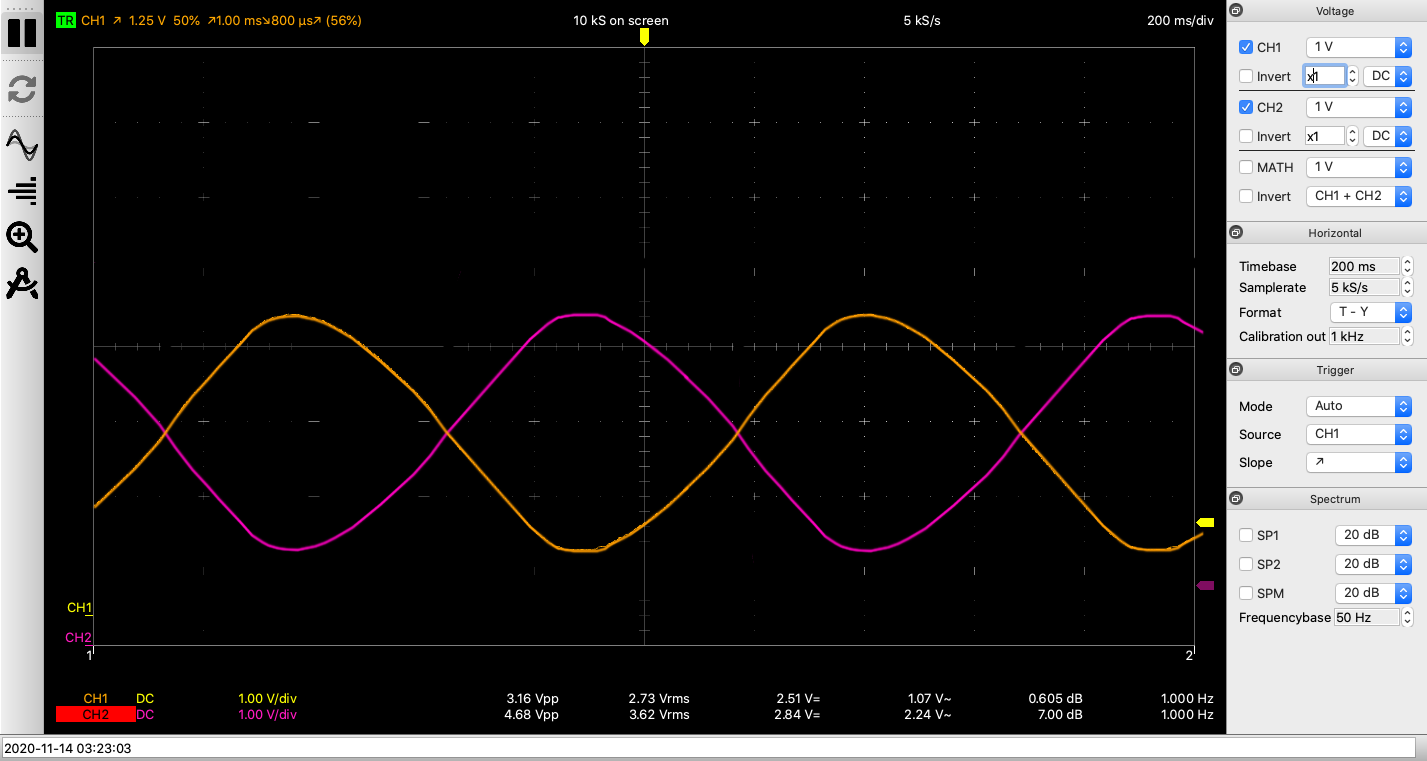1427x761 pixels.
Task: Adjust the Frequencybase stepper arrows
Action: [1407, 617]
